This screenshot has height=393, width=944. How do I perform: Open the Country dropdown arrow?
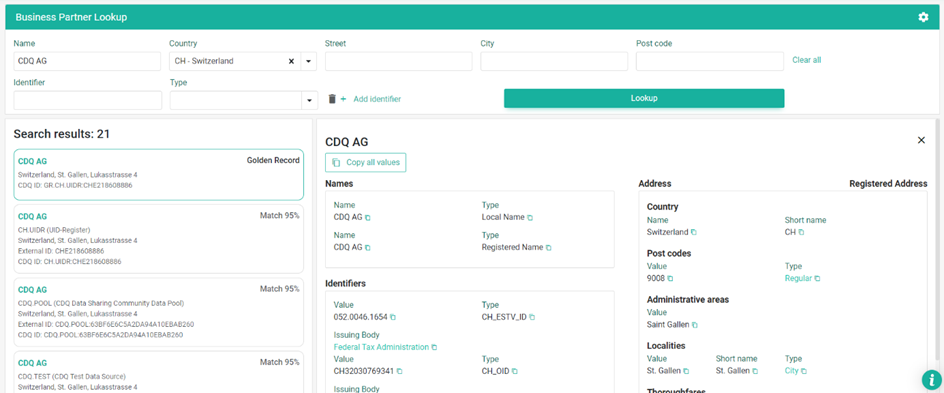(x=309, y=61)
